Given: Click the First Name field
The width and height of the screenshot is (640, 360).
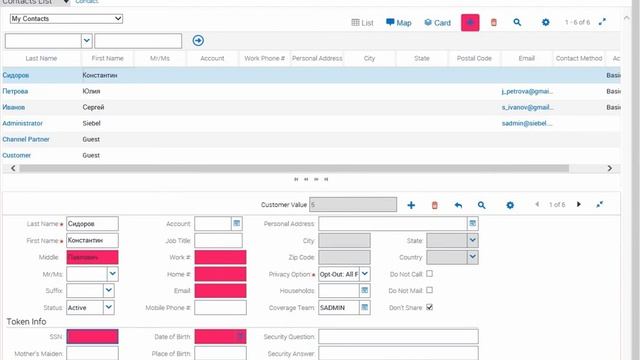Looking at the screenshot, I should 92,240.
